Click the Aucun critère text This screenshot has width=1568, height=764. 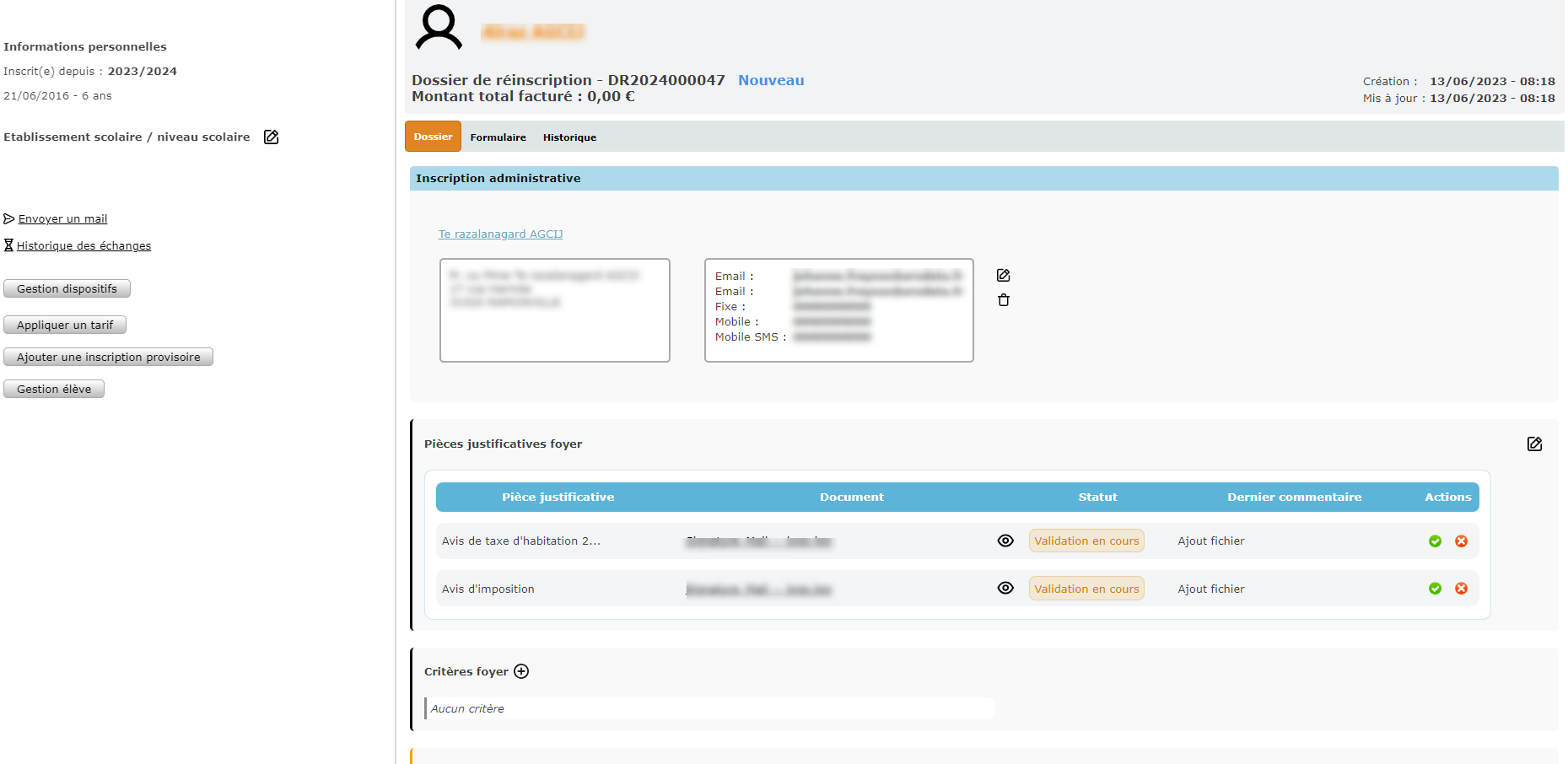(x=467, y=709)
